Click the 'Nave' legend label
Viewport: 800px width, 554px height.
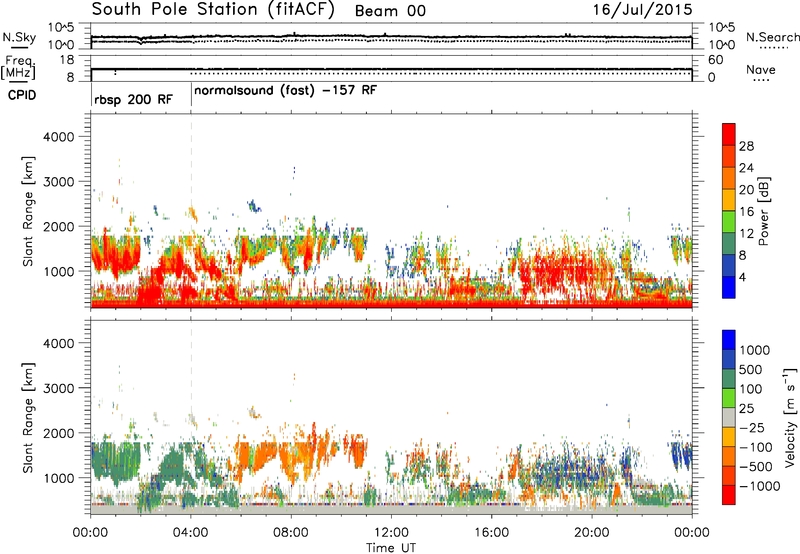[x=760, y=69]
